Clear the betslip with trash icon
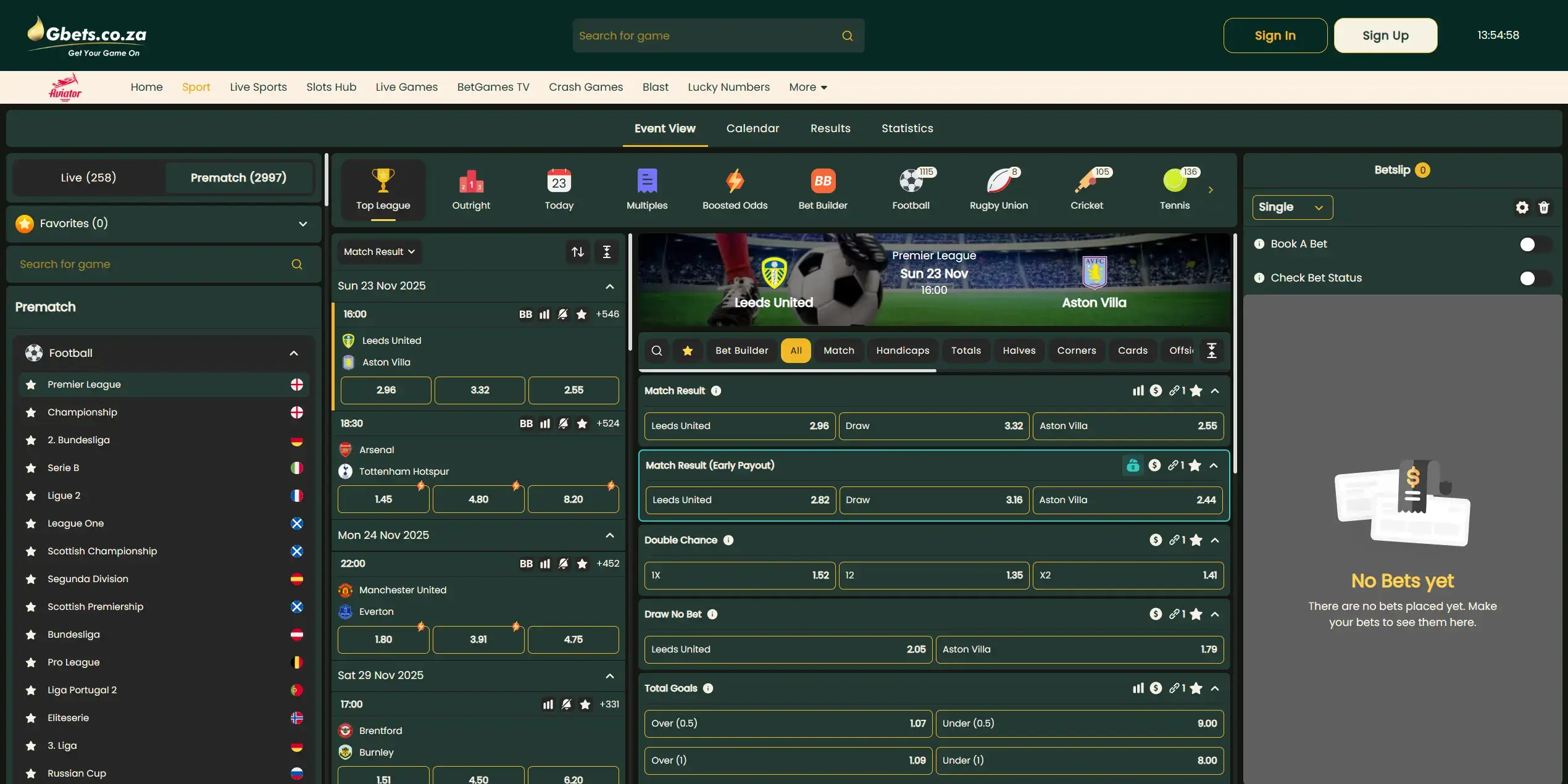1568x784 pixels. click(1545, 207)
